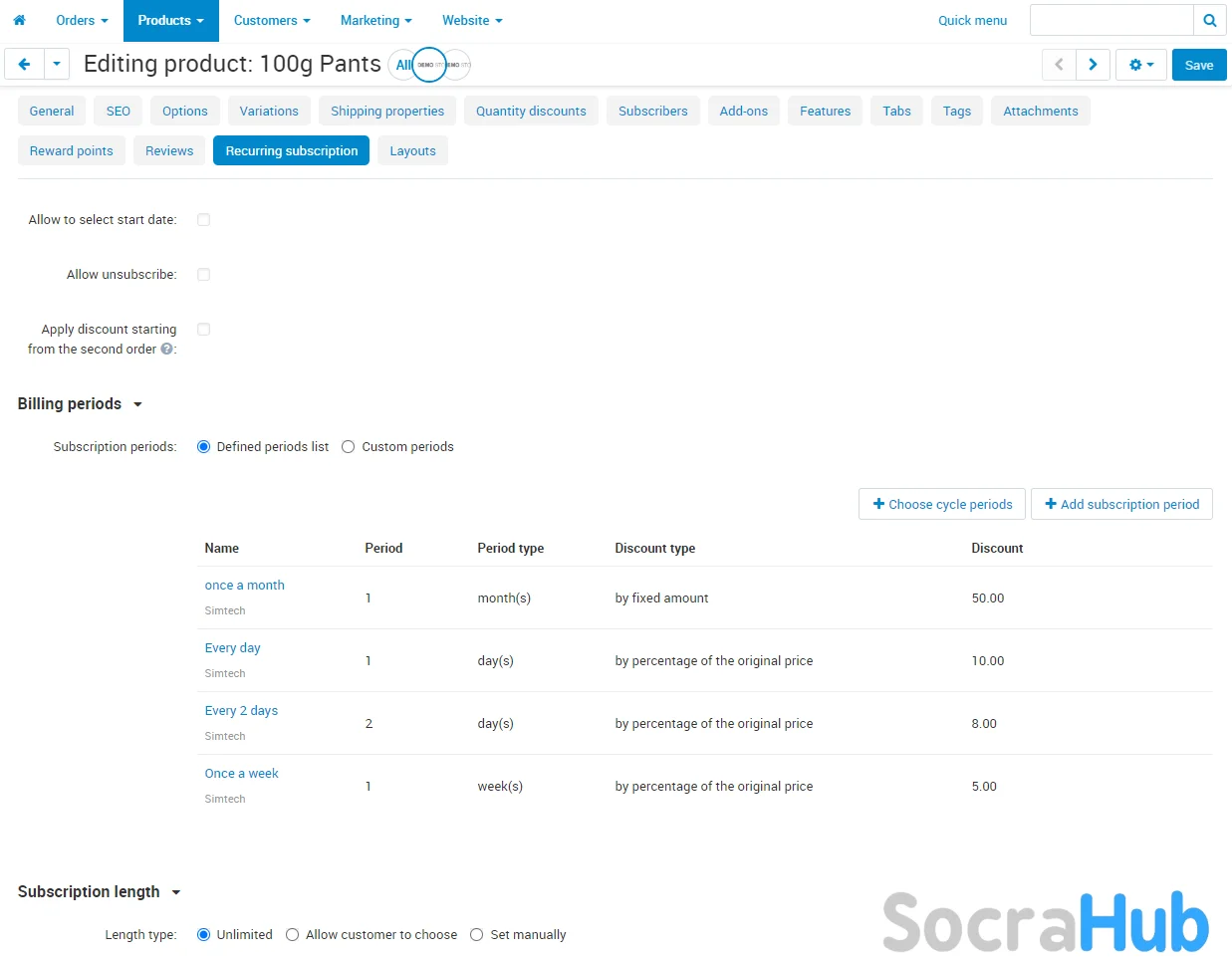Screen dimensions: 1232x957
Task: Click in the top search input field
Action: point(1110,20)
